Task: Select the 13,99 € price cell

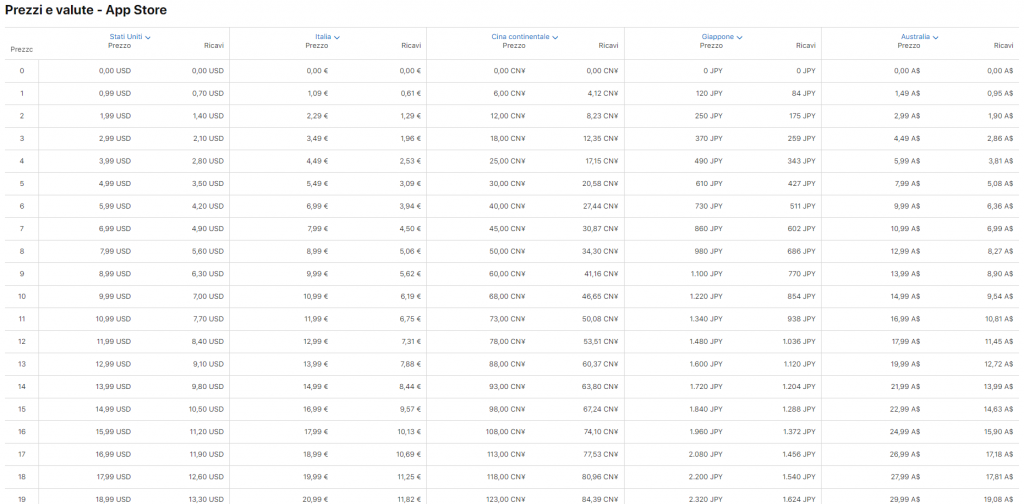Action: tap(315, 364)
